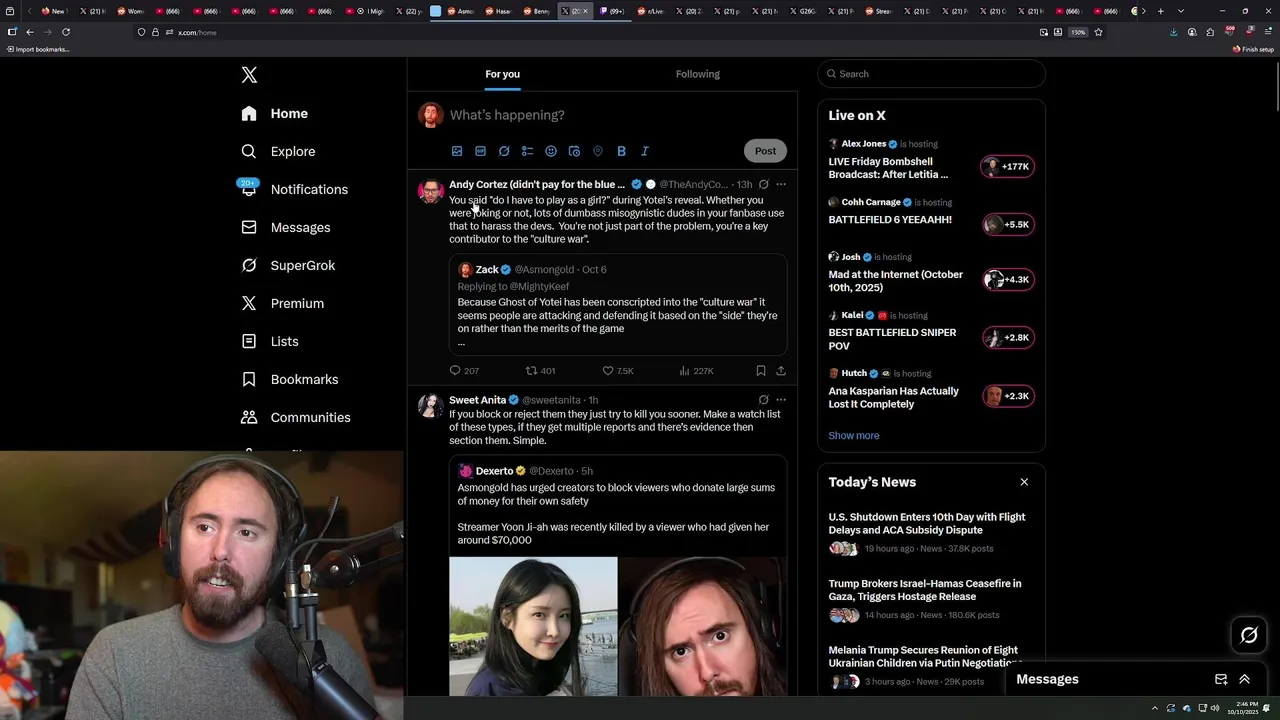Screen dimensions: 1280x720
Task: Open the Premium page
Action: [282, 303]
